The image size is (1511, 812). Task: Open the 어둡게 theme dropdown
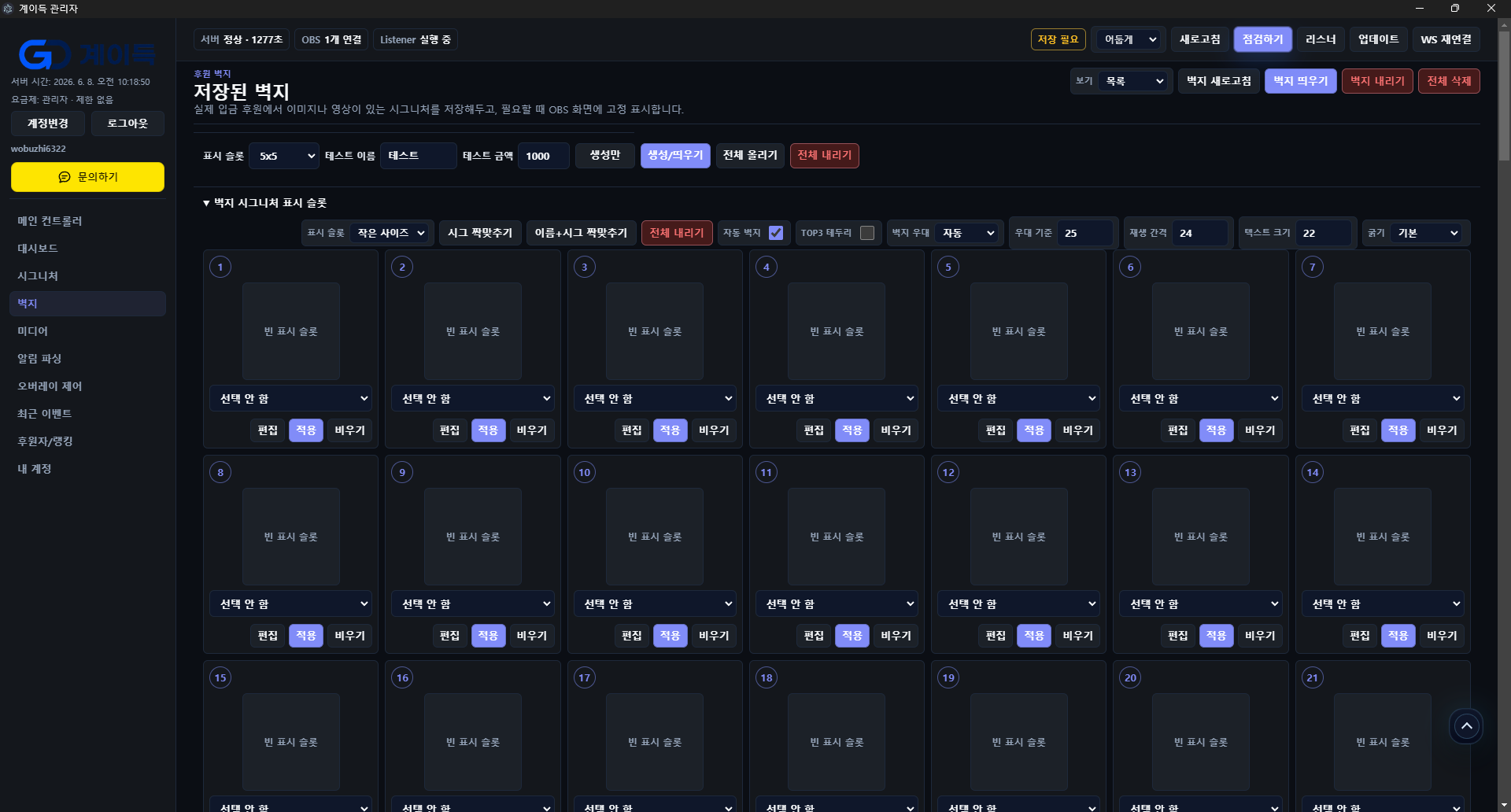point(1129,39)
